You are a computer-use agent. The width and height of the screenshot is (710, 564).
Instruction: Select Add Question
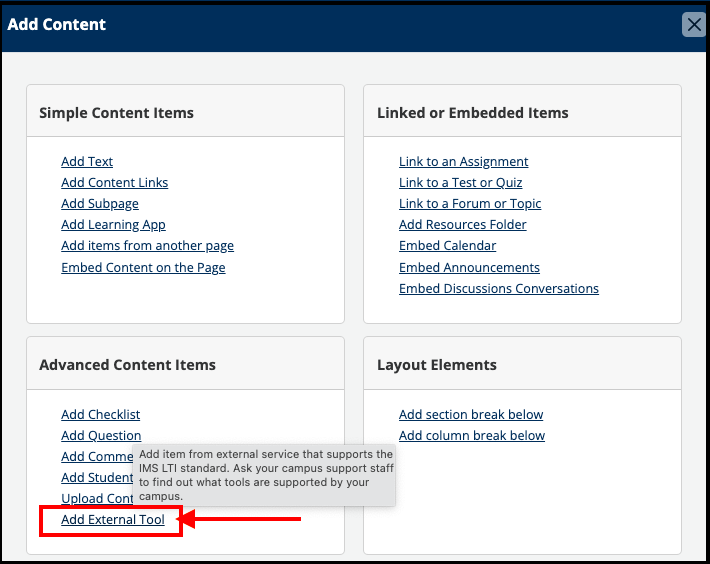pyautogui.click(x=101, y=435)
